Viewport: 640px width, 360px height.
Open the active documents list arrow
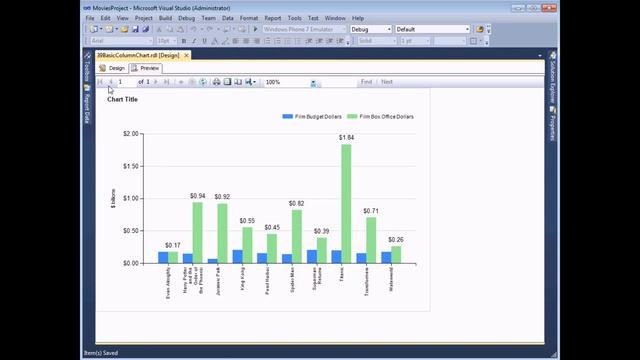(x=540, y=56)
